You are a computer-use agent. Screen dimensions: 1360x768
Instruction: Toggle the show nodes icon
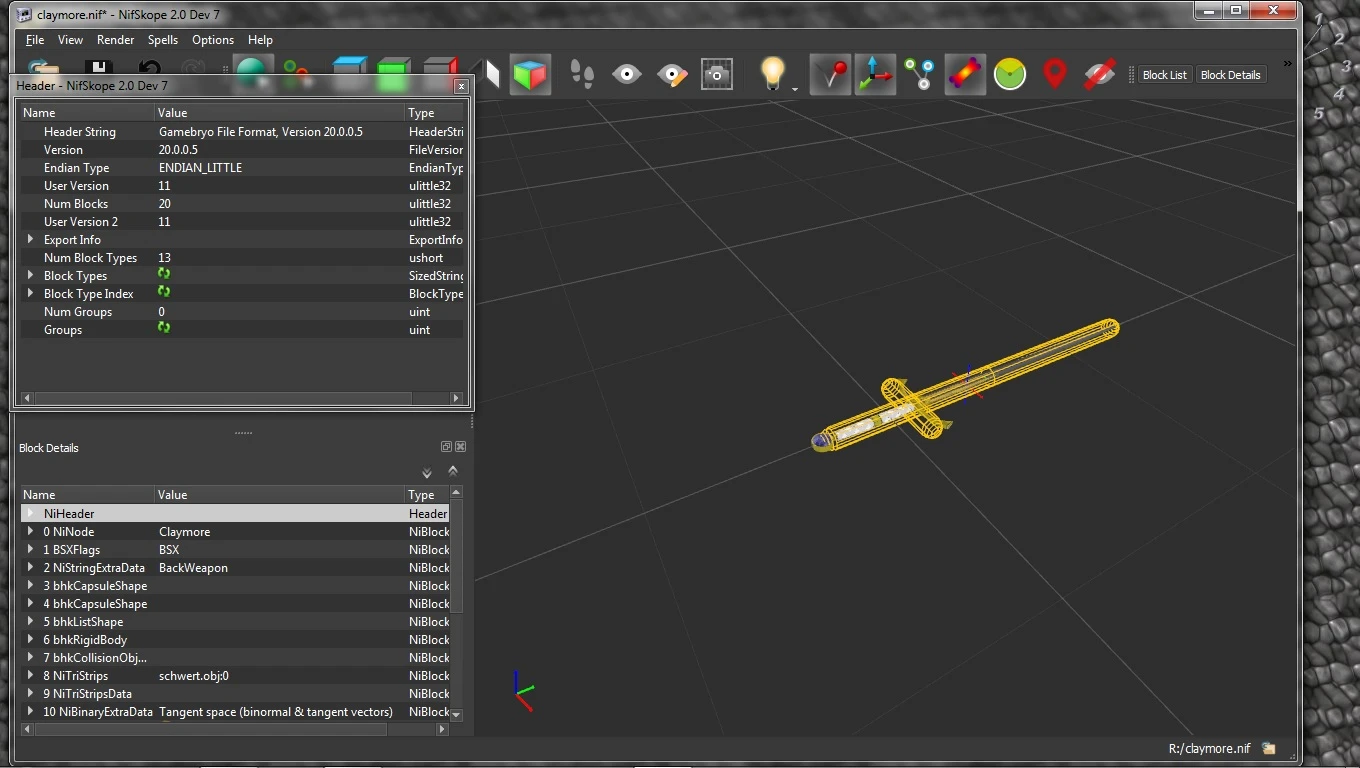tap(920, 74)
